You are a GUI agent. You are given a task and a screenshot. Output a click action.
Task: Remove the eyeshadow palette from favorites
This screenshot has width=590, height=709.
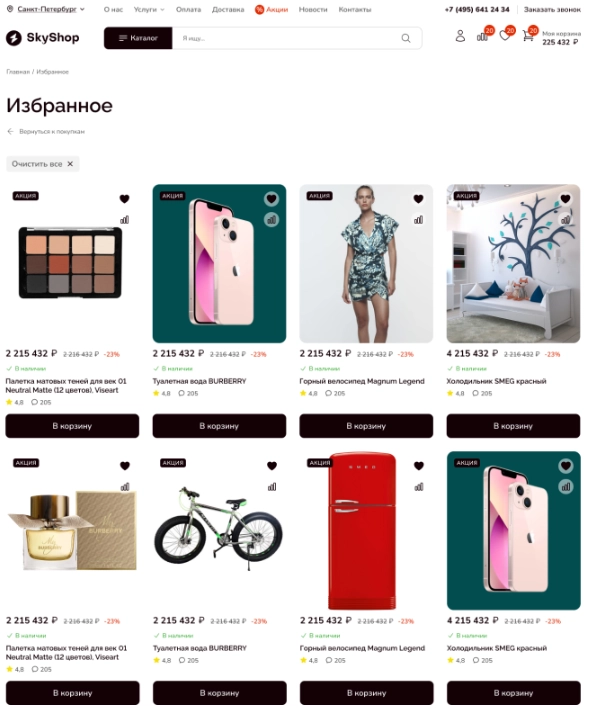coord(124,199)
